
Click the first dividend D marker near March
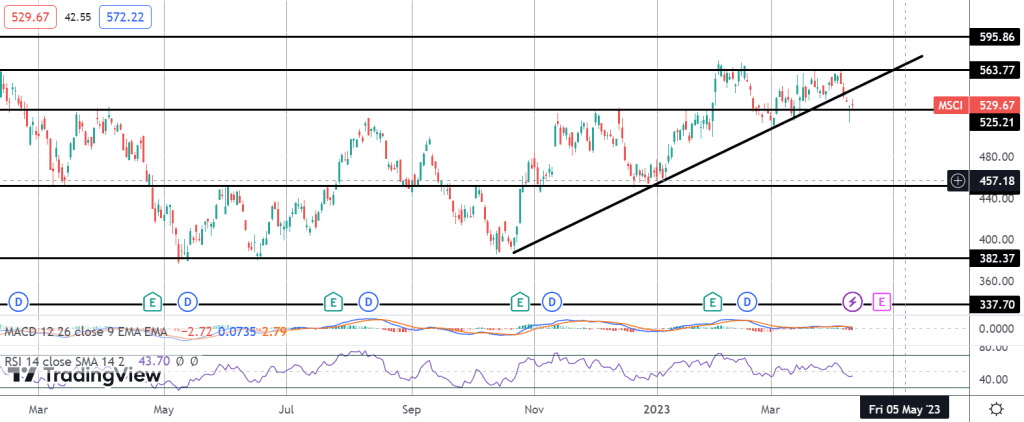point(18,300)
